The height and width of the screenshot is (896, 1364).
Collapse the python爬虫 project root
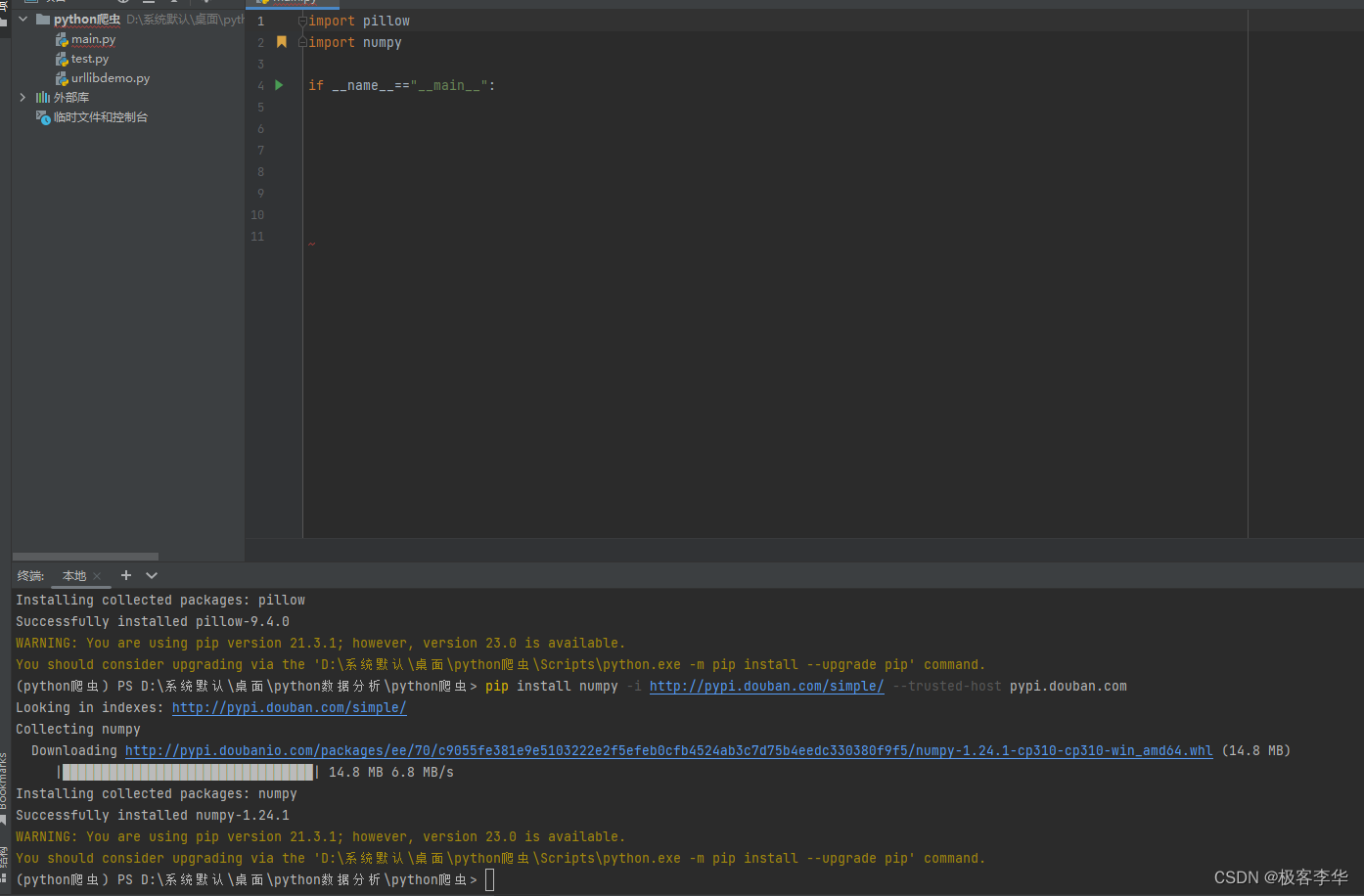23,20
